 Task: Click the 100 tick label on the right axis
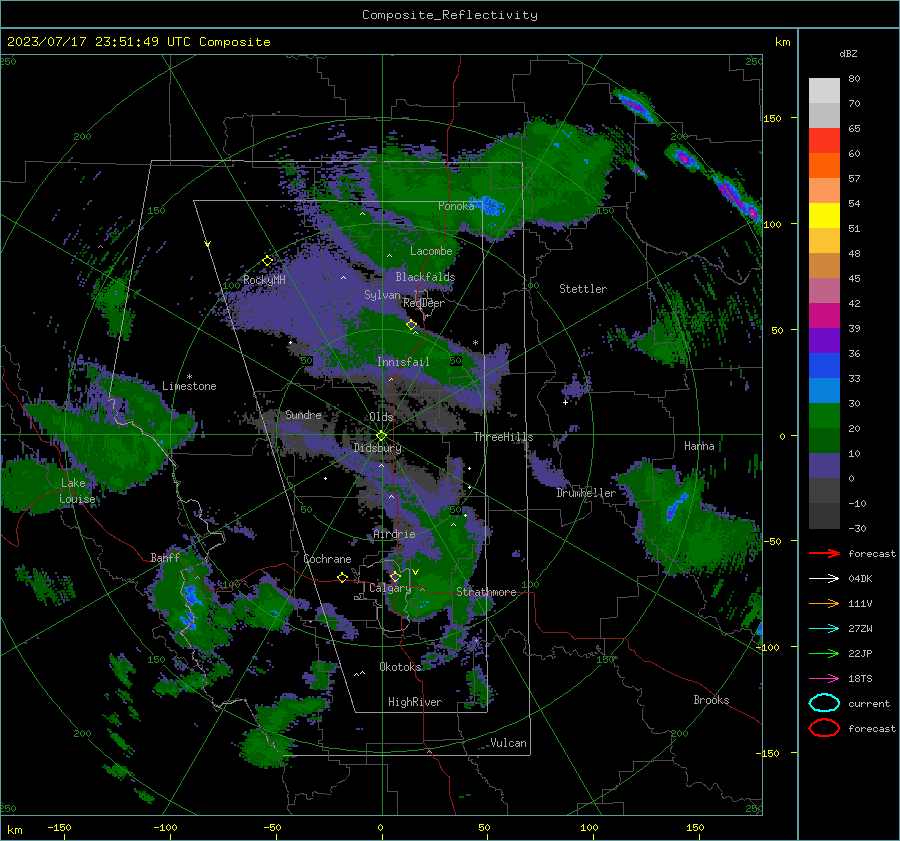(773, 224)
